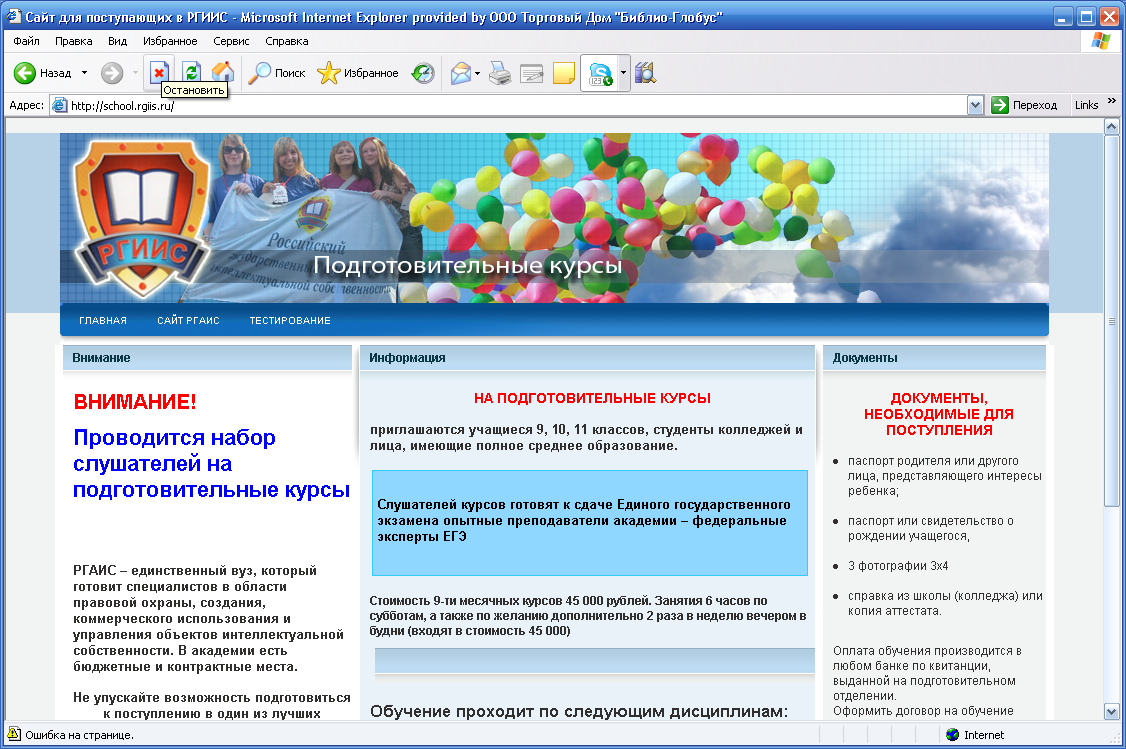1126x749 pixels.
Task: Click 'Internet' zone text in status bar
Action: point(984,735)
